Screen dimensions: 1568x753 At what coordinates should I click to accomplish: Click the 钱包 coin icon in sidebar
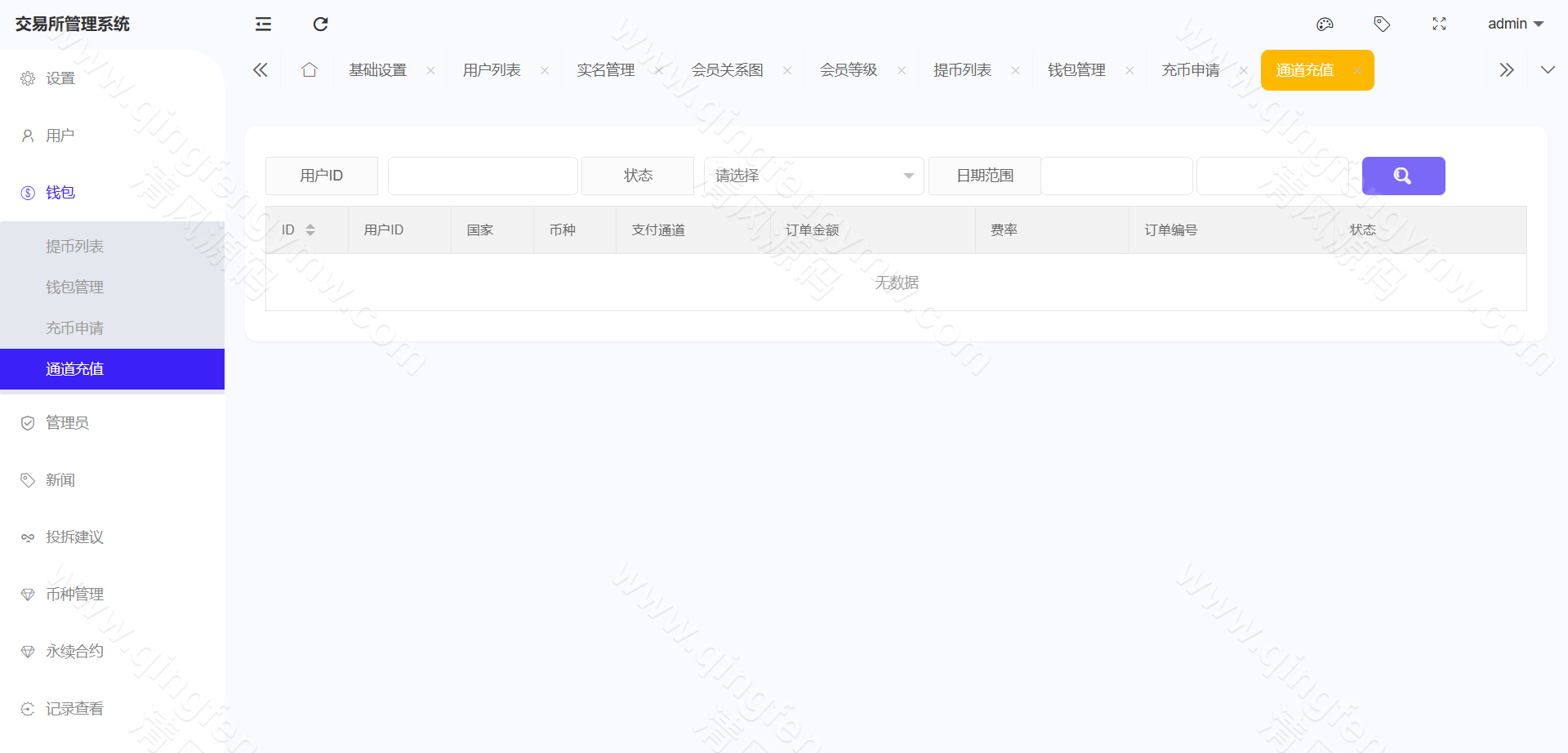[27, 193]
